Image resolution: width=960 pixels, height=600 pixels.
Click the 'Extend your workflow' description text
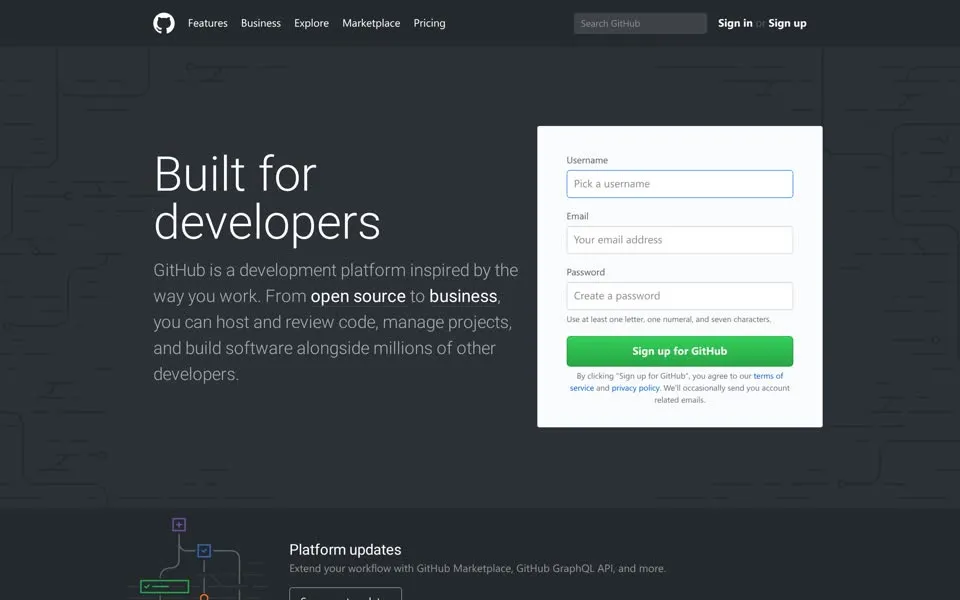477,568
